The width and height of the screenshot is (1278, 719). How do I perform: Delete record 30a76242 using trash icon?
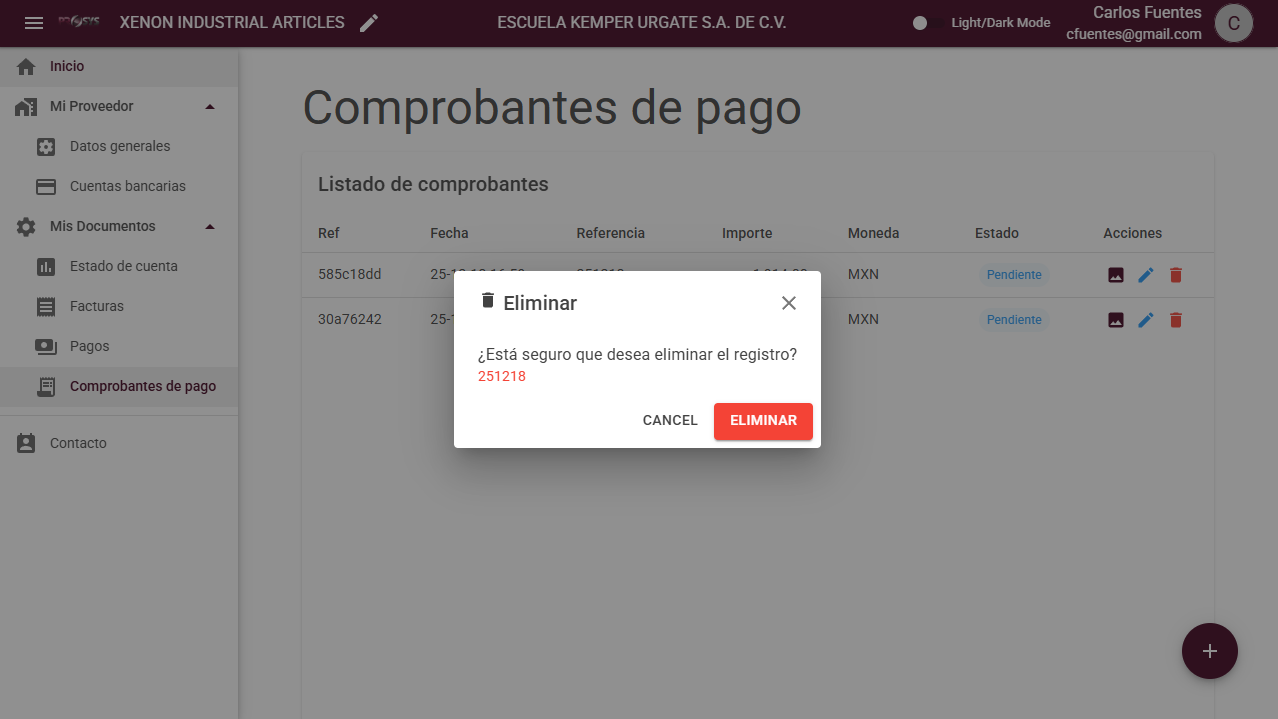coord(1176,320)
